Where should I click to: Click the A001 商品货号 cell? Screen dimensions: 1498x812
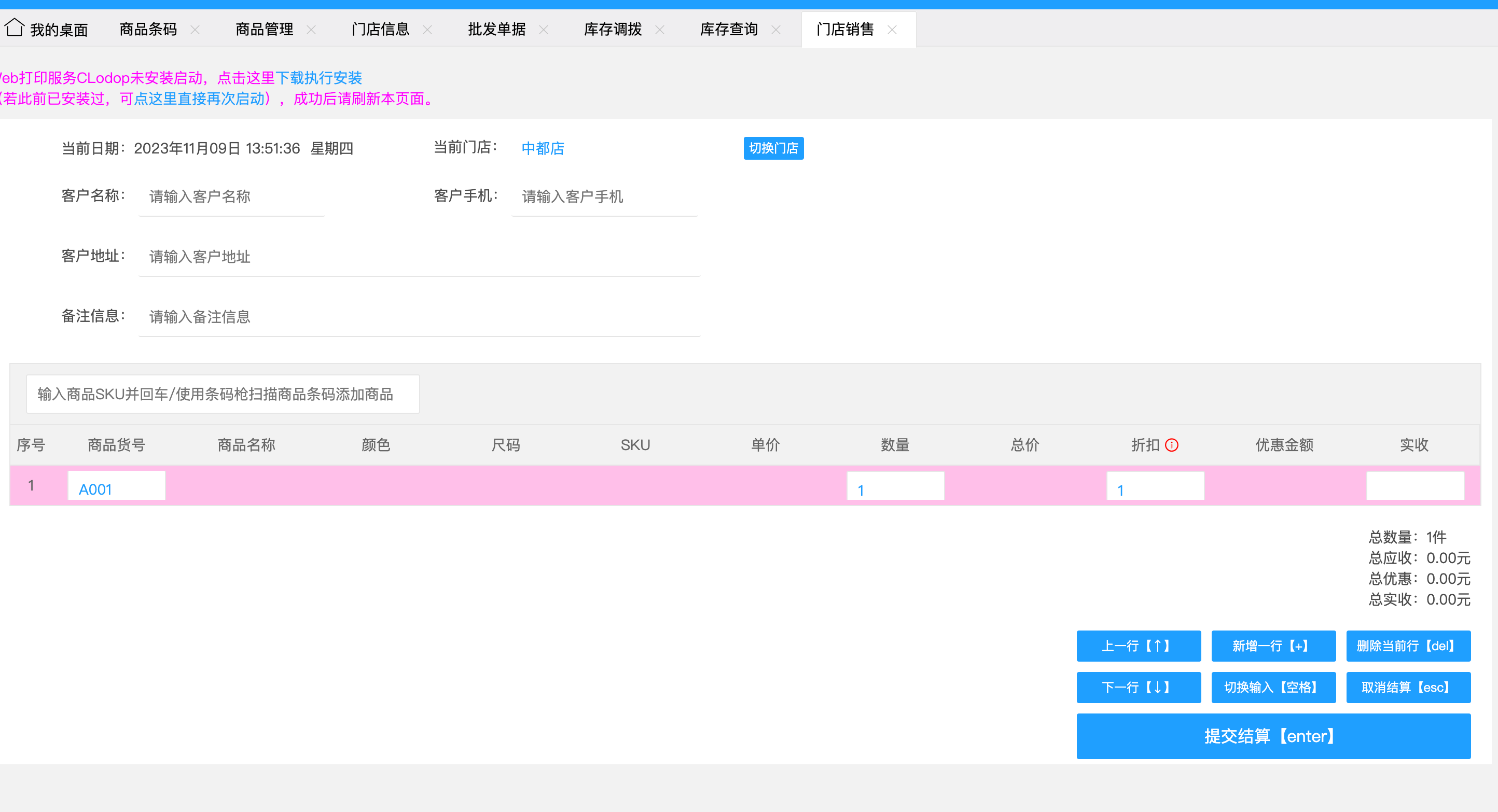click(116, 486)
